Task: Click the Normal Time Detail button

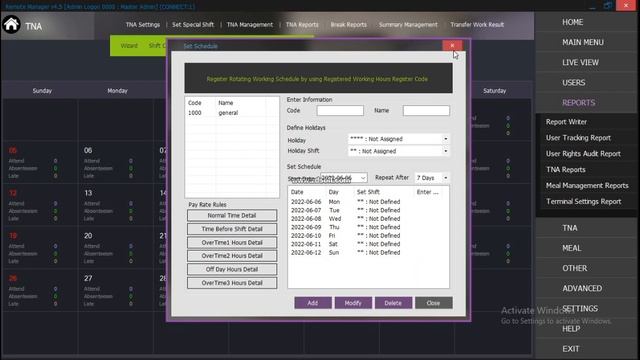Action: point(232,216)
